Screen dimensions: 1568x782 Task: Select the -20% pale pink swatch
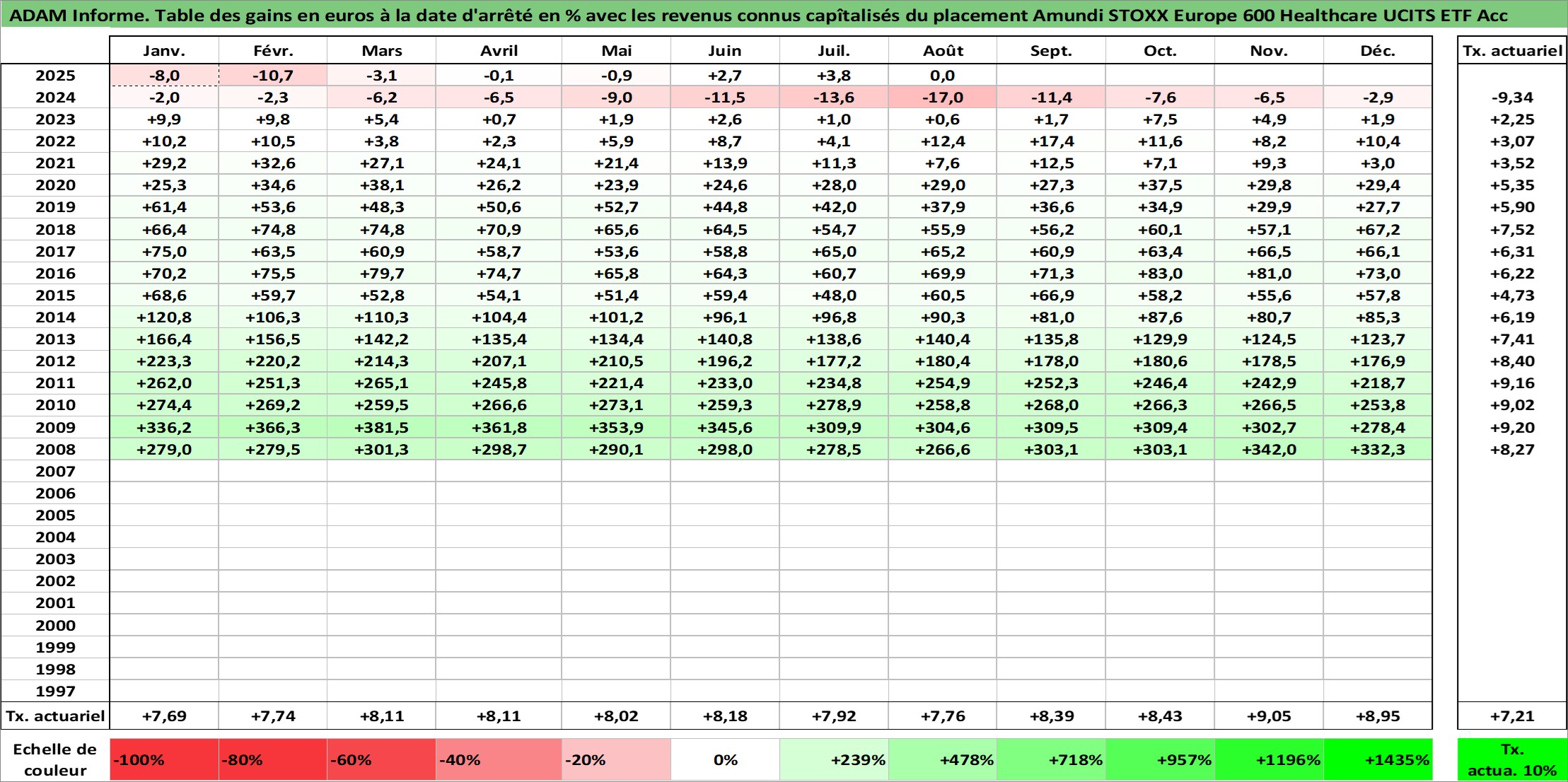[x=616, y=760]
